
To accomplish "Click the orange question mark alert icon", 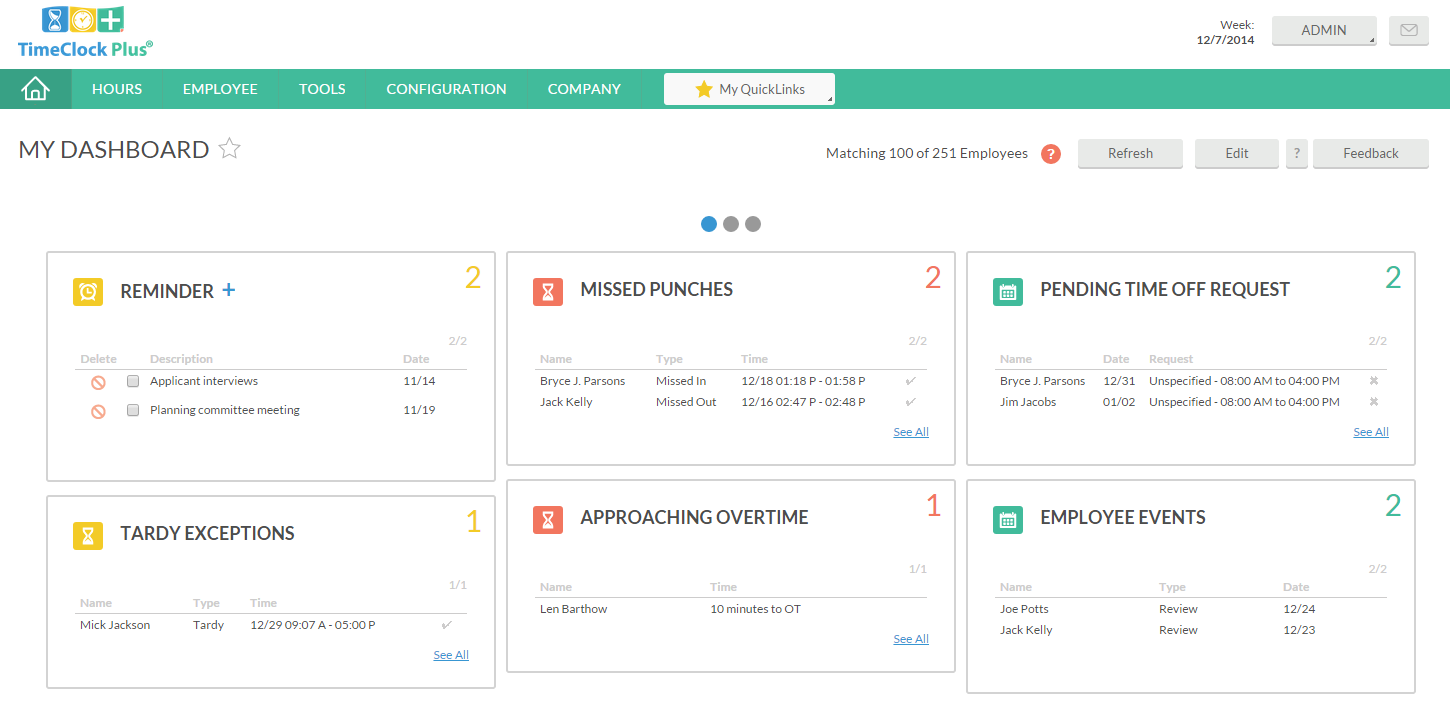I will pyautogui.click(x=1050, y=154).
